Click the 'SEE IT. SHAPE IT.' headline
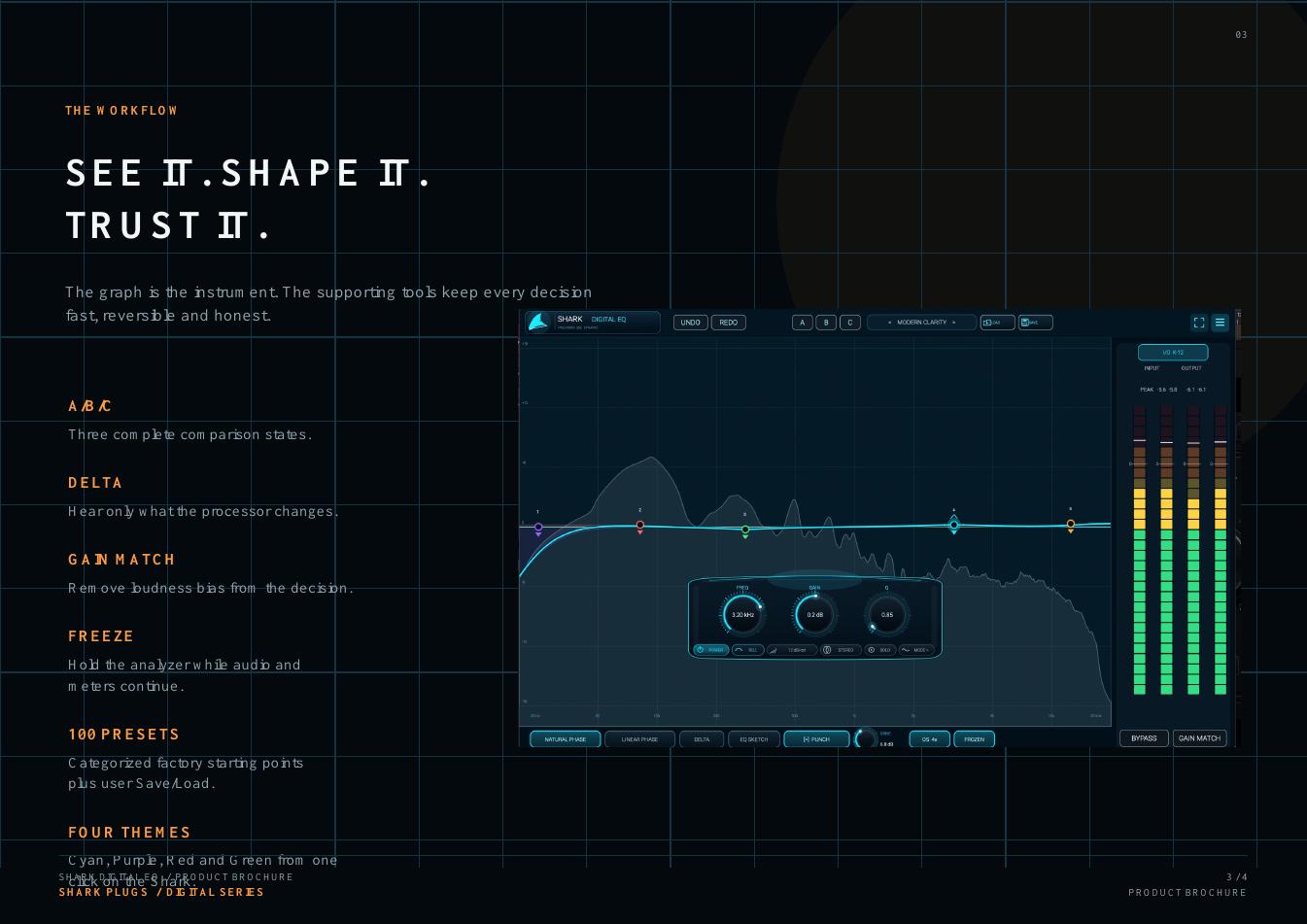 (248, 173)
